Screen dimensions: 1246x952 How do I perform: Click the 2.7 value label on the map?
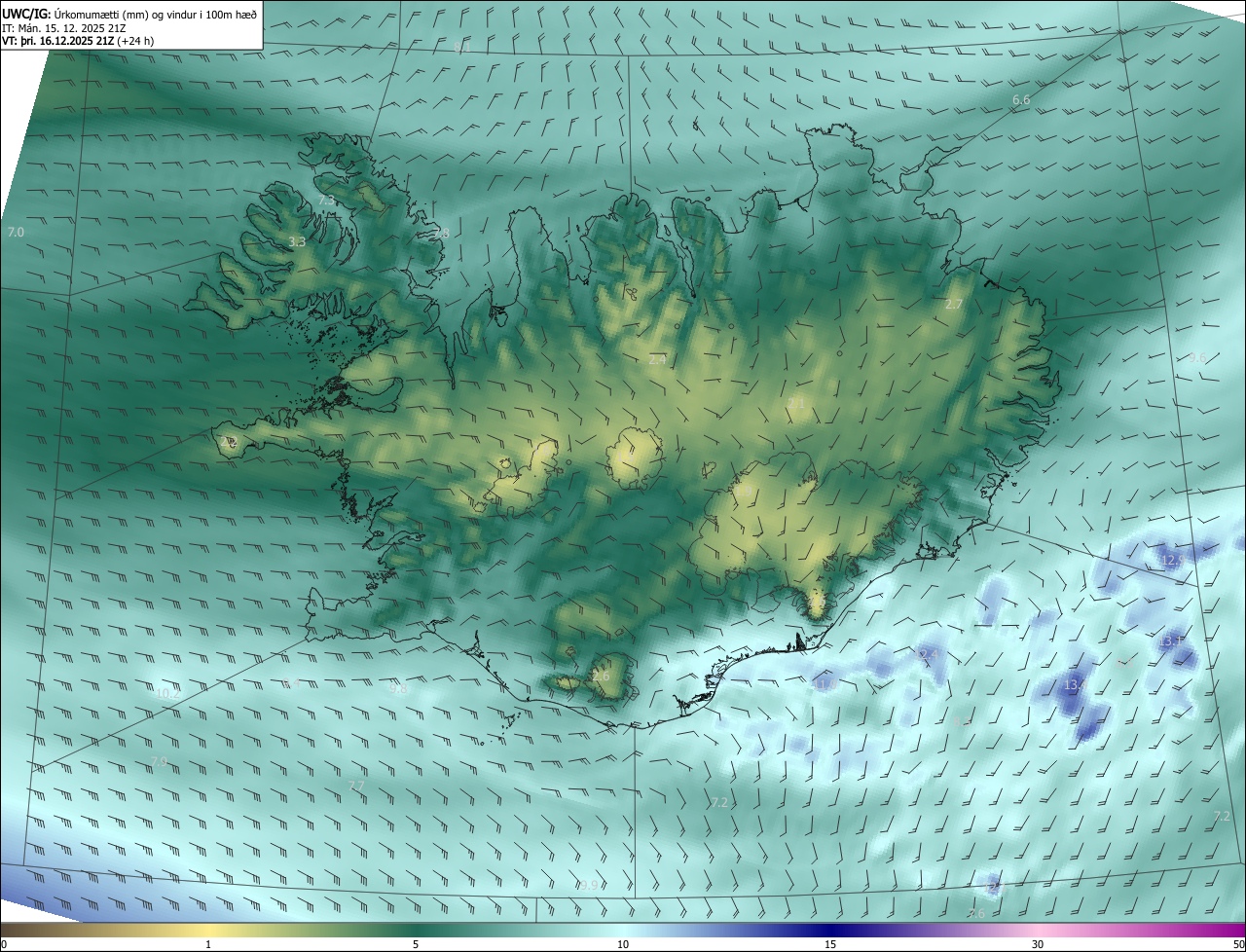954,305
